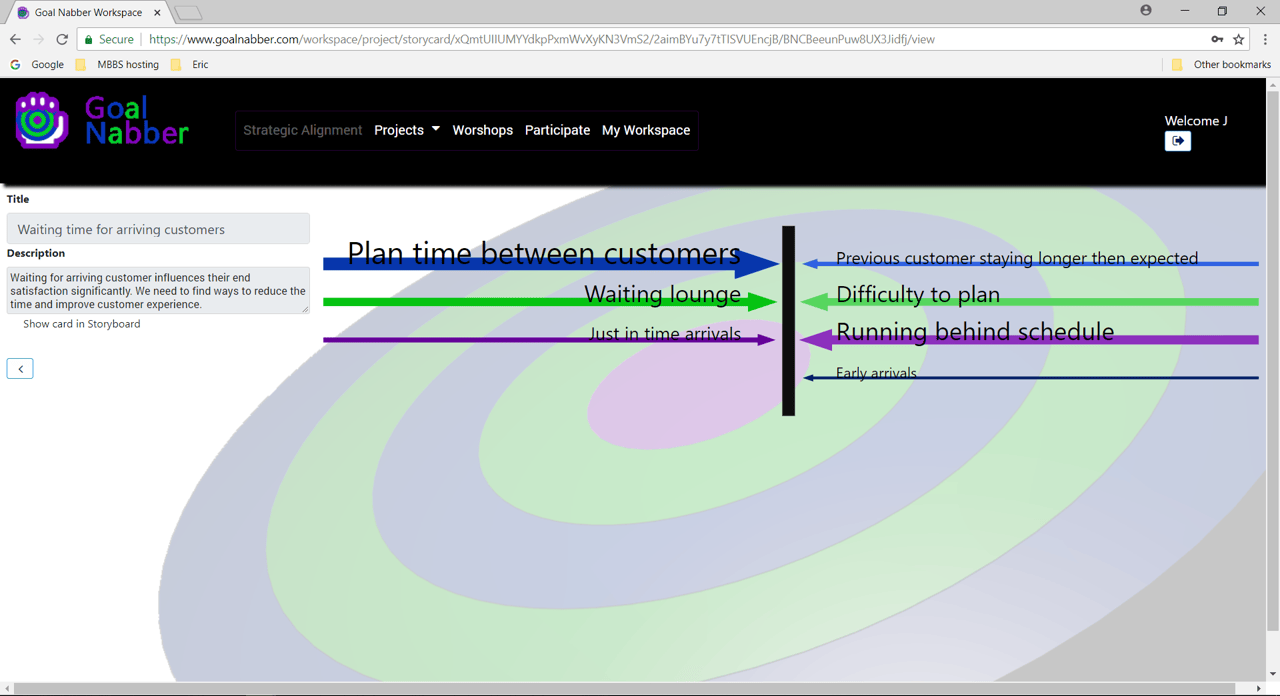Viewport: 1280px width, 696px height.
Task: Click the scroll right arrow
Action: point(1259,689)
